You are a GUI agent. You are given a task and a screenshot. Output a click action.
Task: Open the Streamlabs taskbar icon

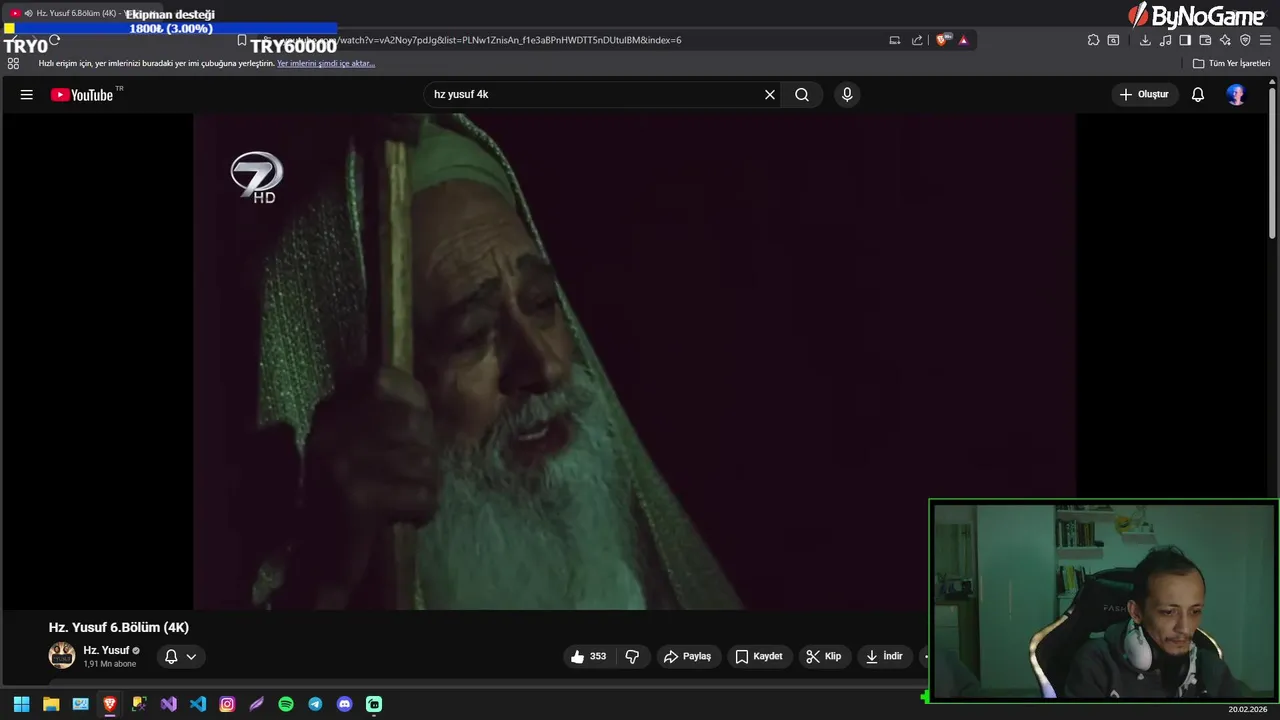coord(374,704)
